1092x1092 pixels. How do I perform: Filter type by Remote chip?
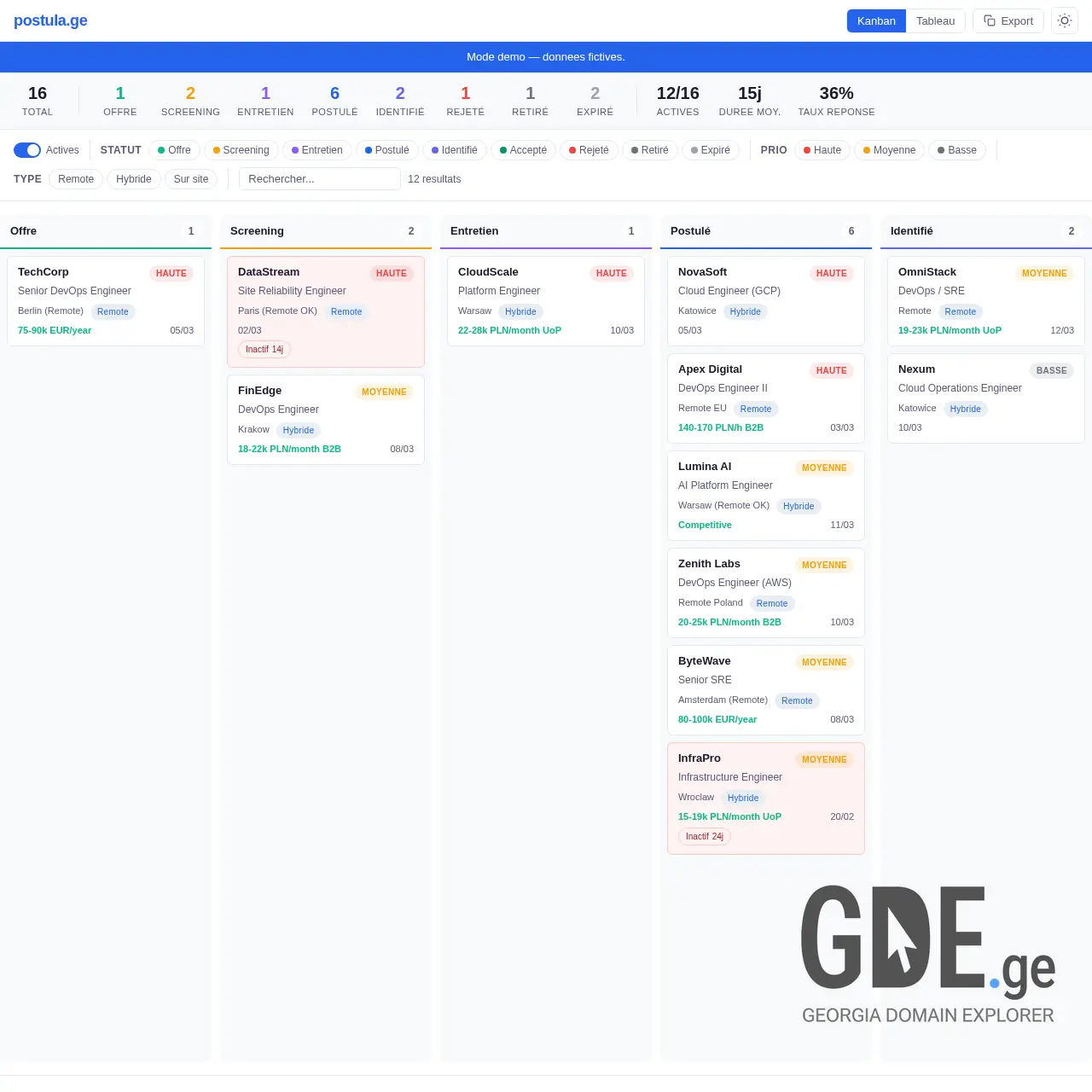point(76,179)
